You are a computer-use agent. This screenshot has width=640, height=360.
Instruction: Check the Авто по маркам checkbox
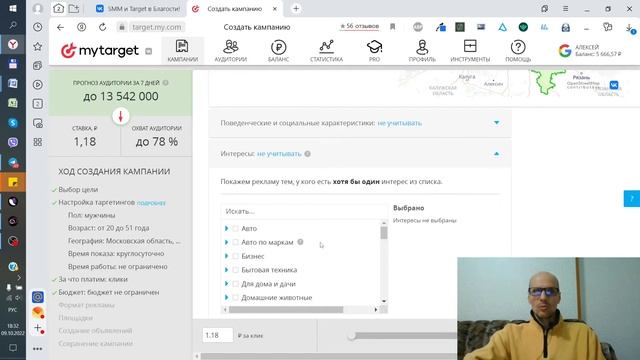(x=236, y=242)
